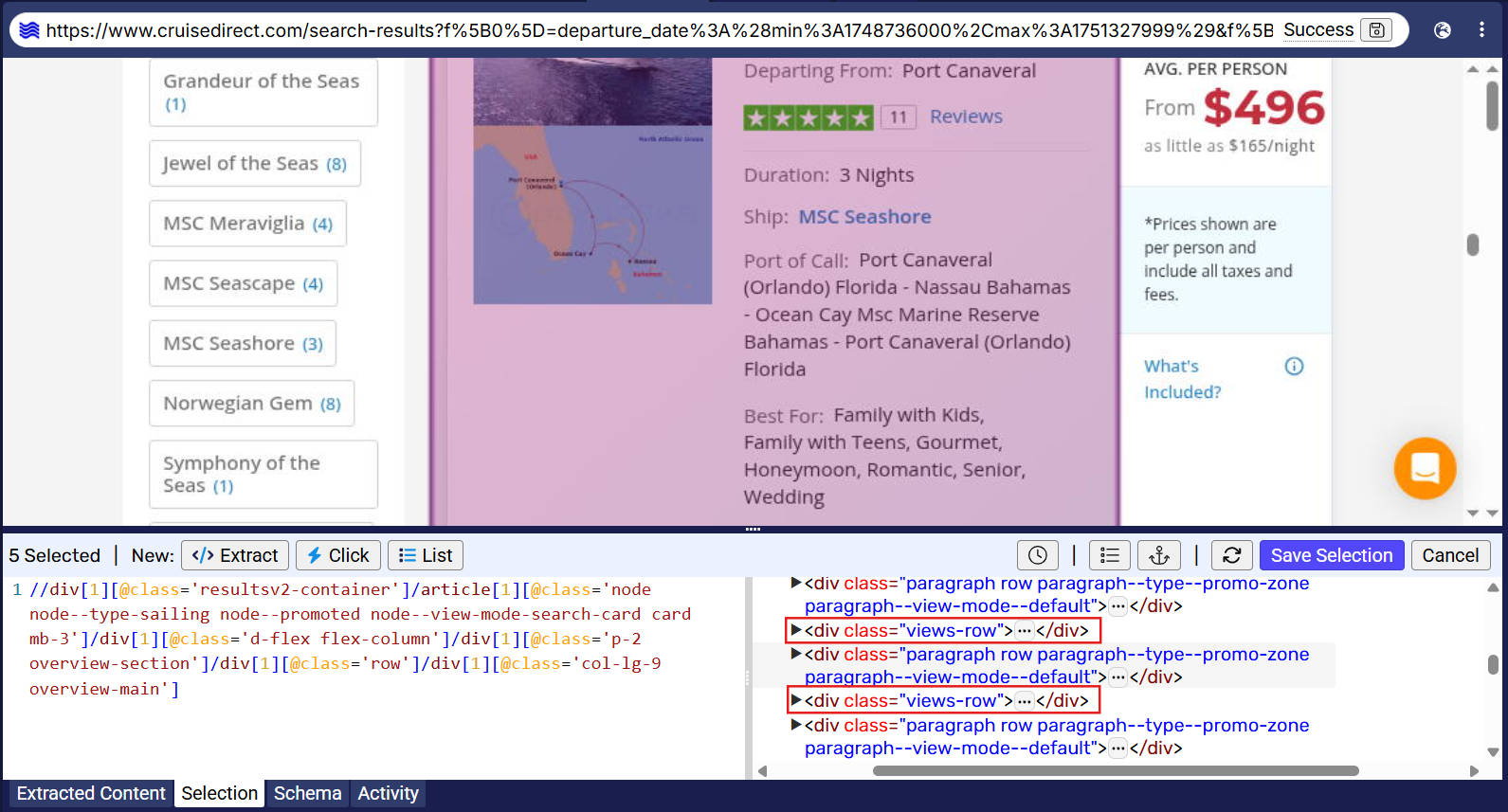Expand the topmost promo-zone paragraph div
The width and height of the screenshot is (1508, 812).
796,584
